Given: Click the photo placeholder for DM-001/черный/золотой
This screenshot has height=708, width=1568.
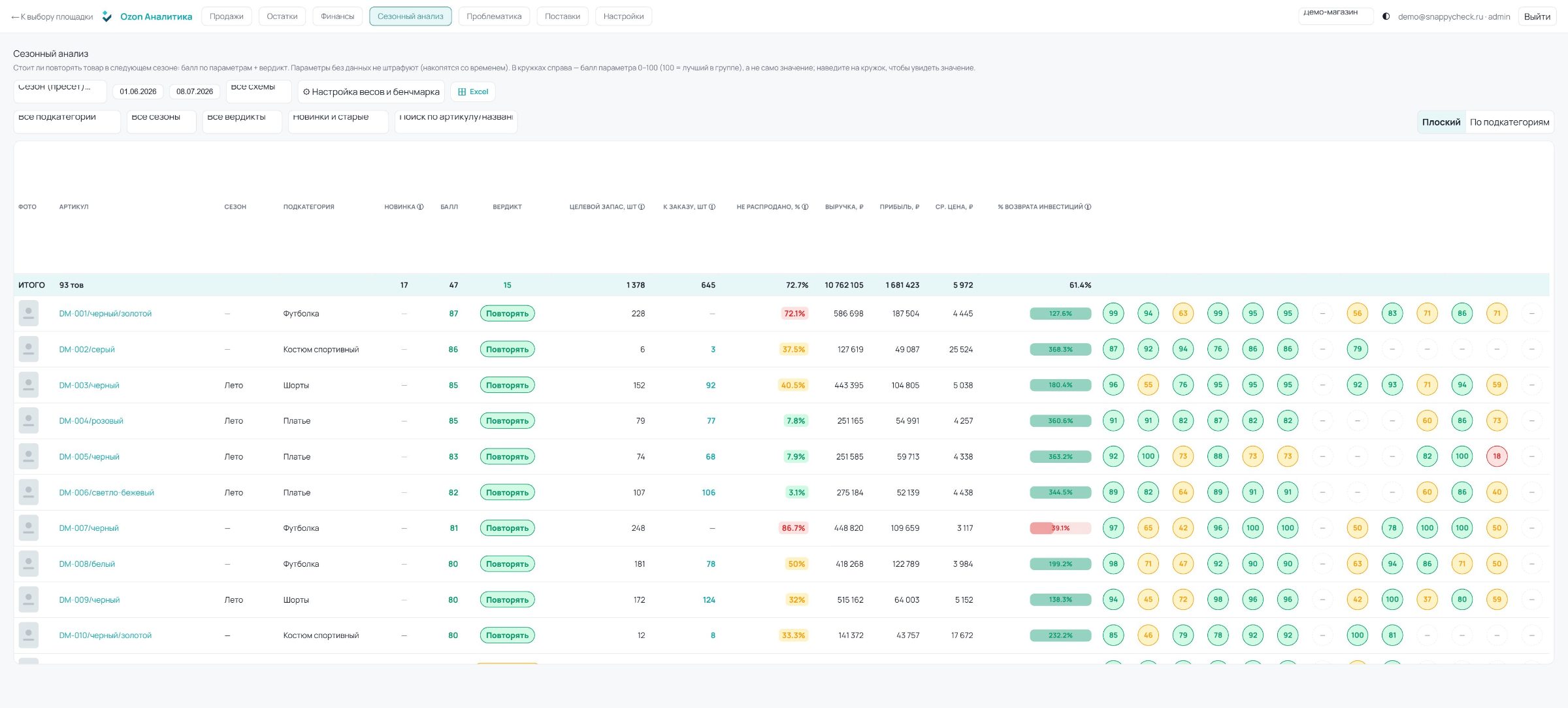Looking at the screenshot, I should click(29, 313).
